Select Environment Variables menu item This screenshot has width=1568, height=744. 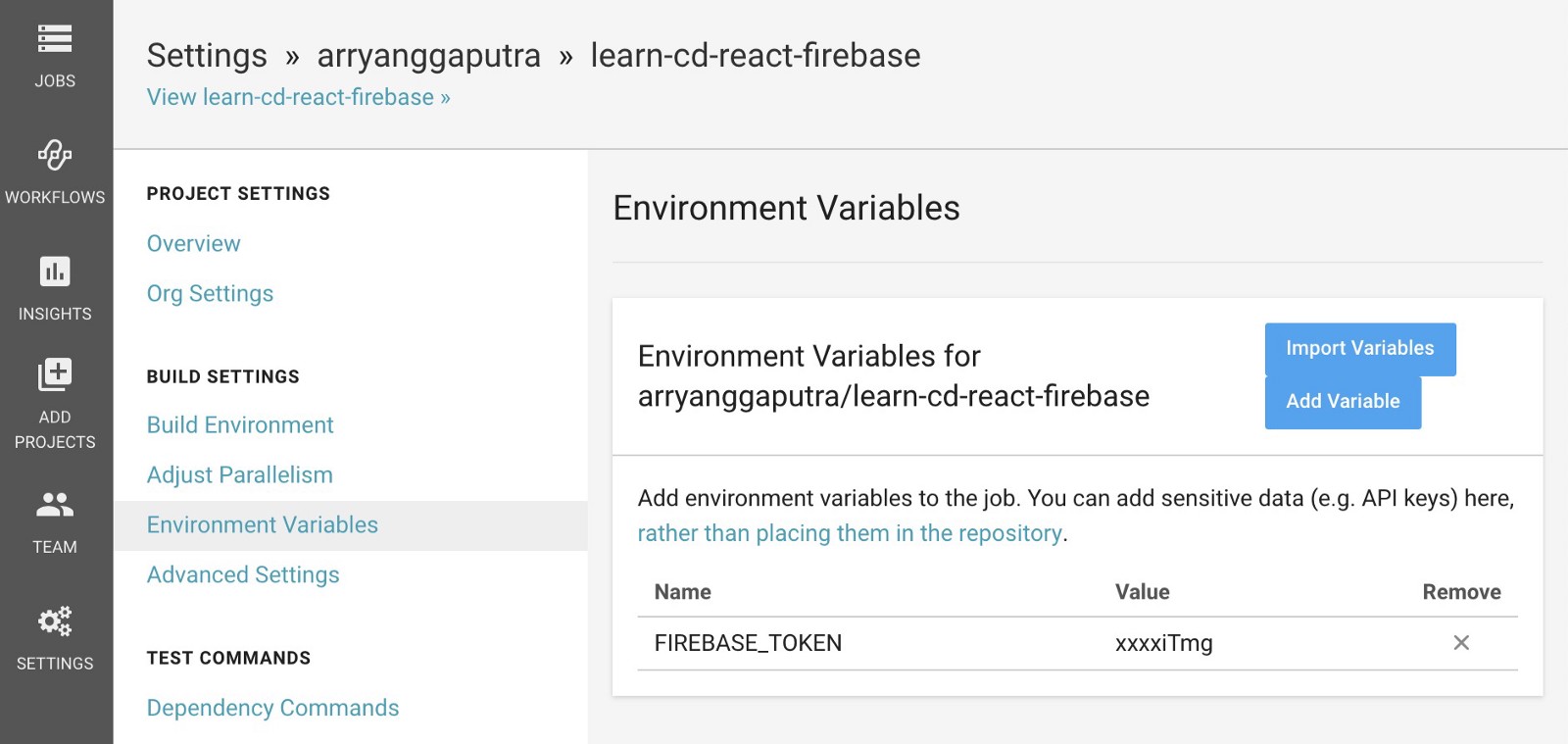click(x=263, y=524)
